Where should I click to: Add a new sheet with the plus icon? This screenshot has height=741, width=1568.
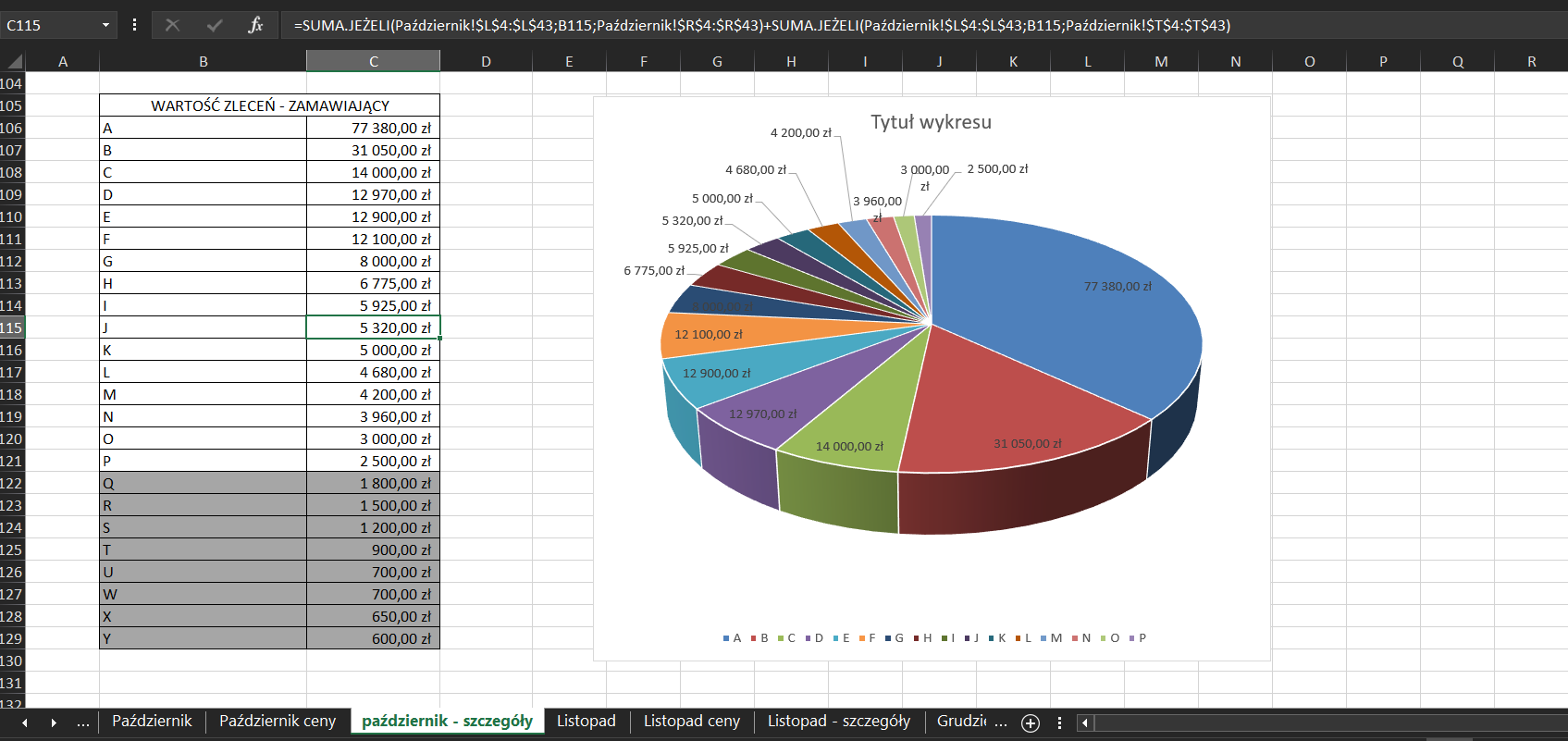[x=1031, y=722]
